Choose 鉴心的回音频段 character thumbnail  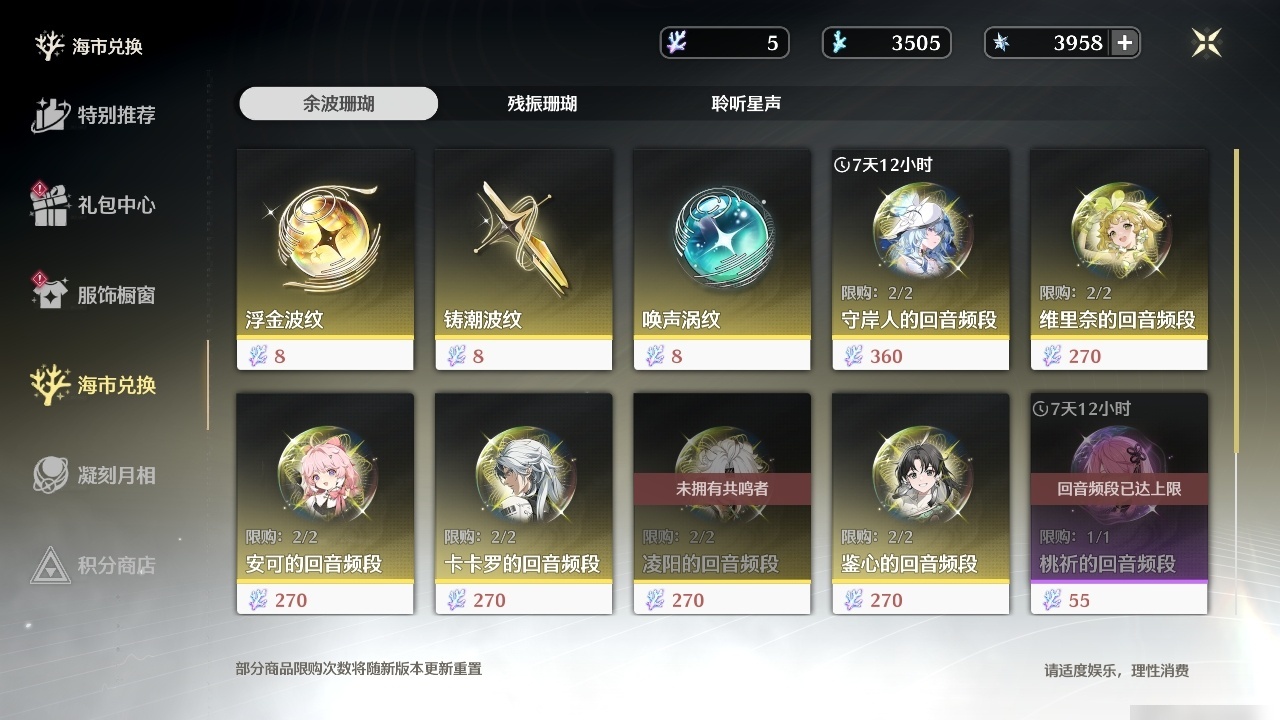(x=920, y=471)
